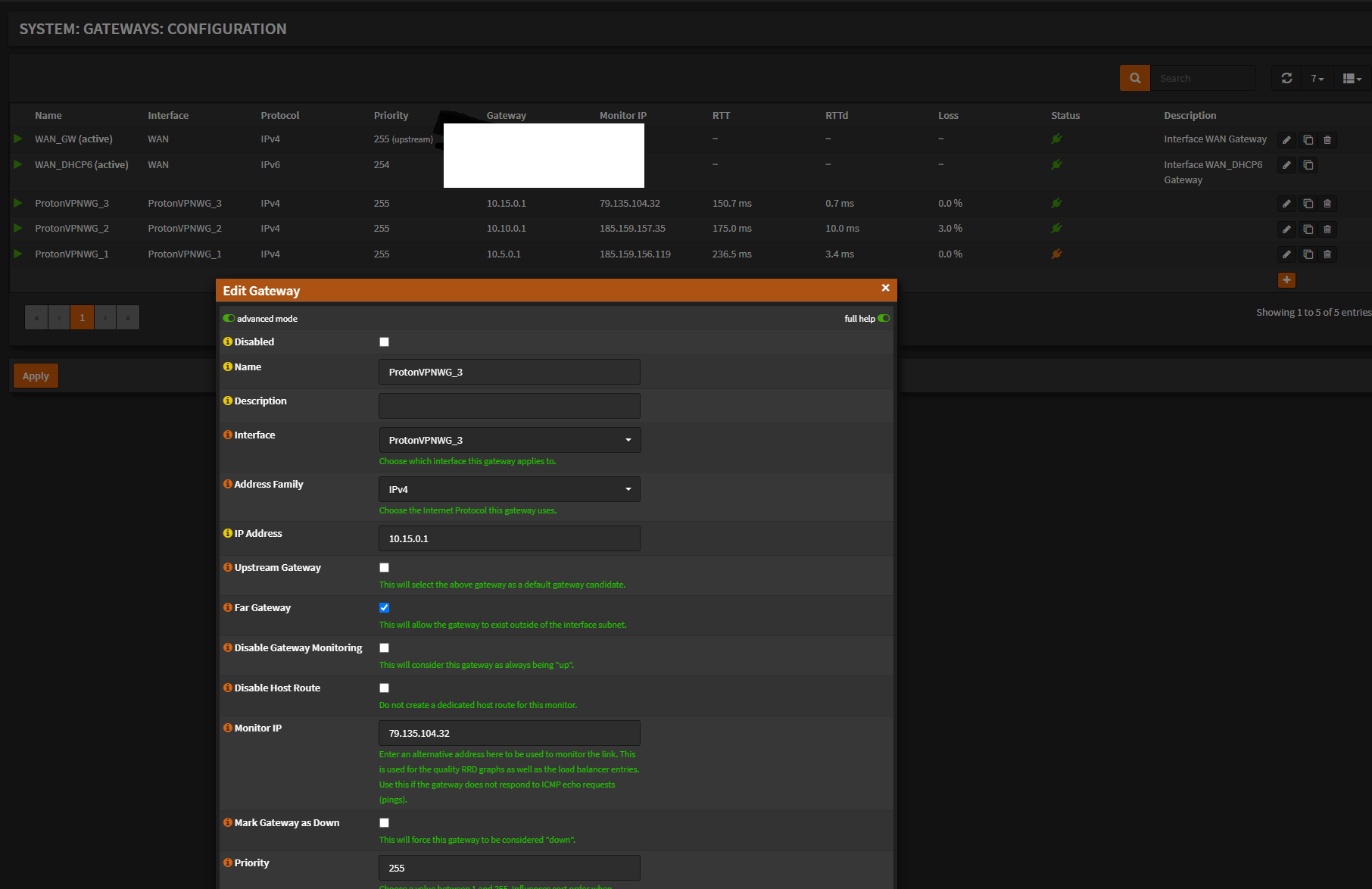Viewport: 1372px width, 889px height.
Task: Clone the WAN_DHCP6 gateway
Action: coord(1308,165)
